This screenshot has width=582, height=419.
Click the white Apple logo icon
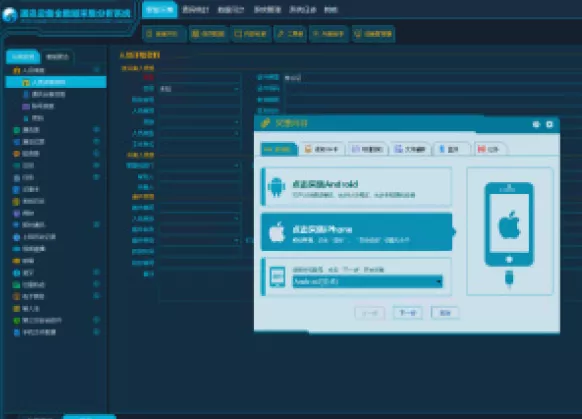tap(277, 232)
